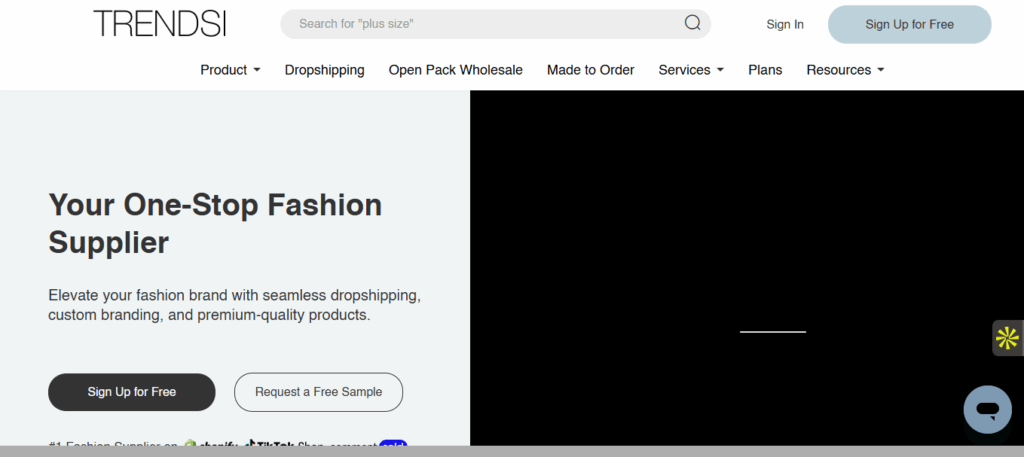This screenshot has width=1024, height=457.
Task: Click the white loading bar in the video
Action: (772, 331)
